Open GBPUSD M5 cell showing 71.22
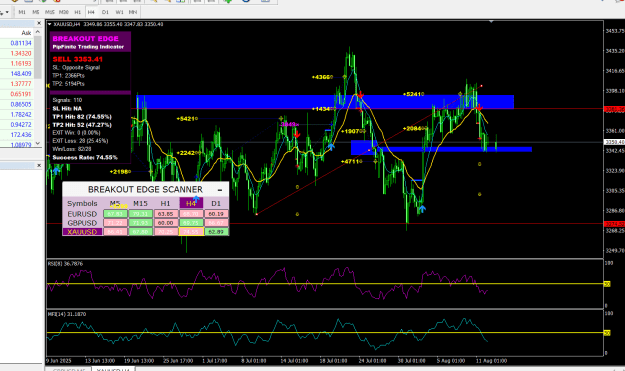625x371 pixels. (115, 223)
